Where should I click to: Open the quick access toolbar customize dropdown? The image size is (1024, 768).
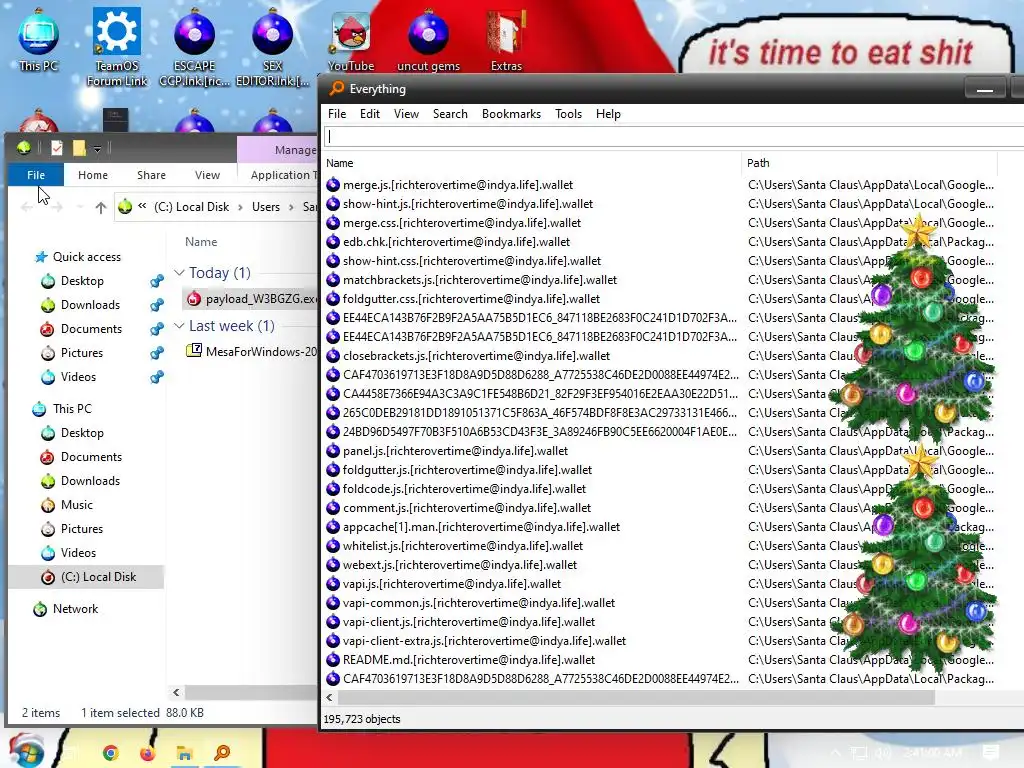tap(97, 149)
